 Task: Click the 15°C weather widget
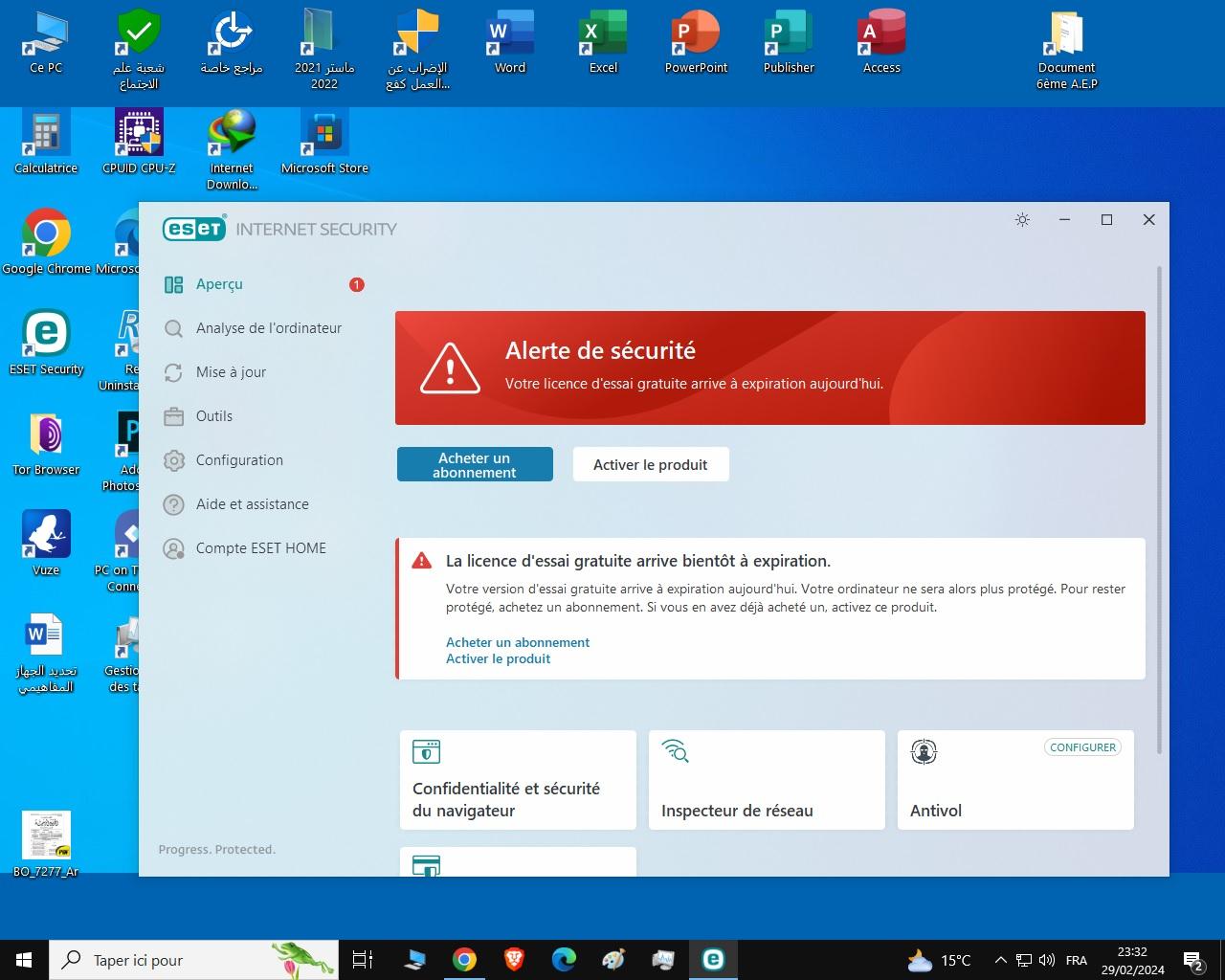940,960
